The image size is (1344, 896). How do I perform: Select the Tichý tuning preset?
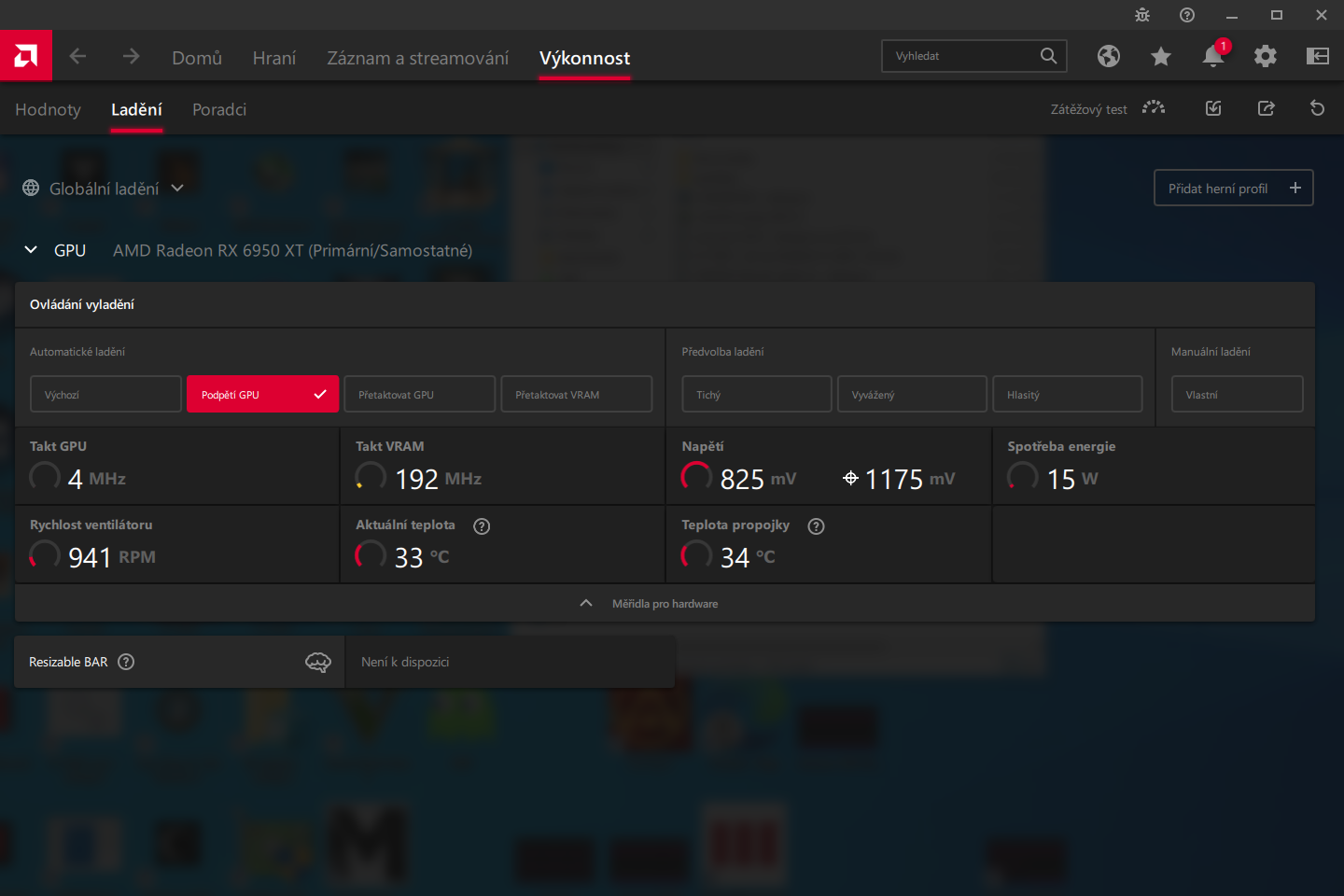(757, 394)
